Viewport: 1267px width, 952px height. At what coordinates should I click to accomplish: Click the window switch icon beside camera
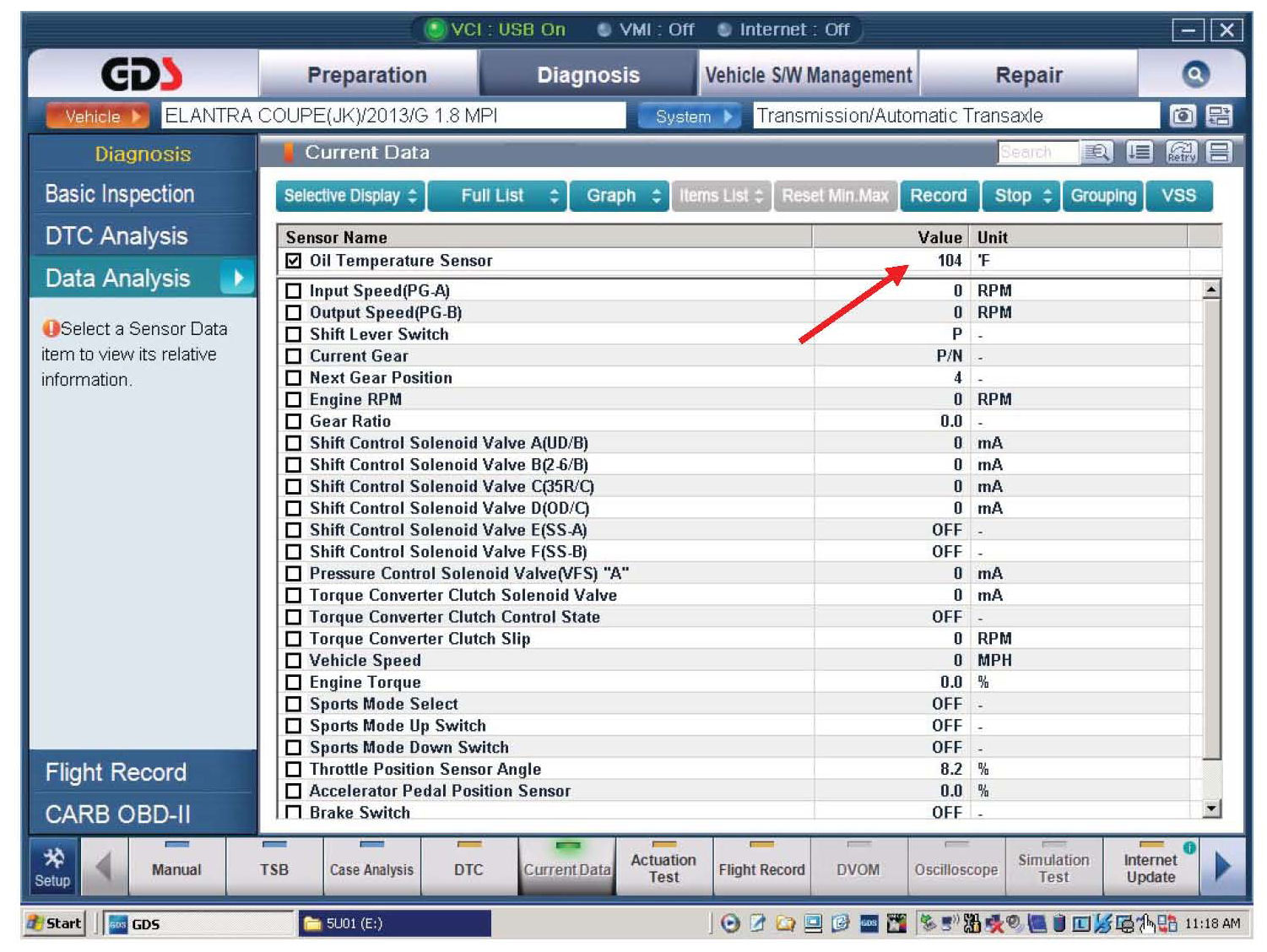(1219, 116)
